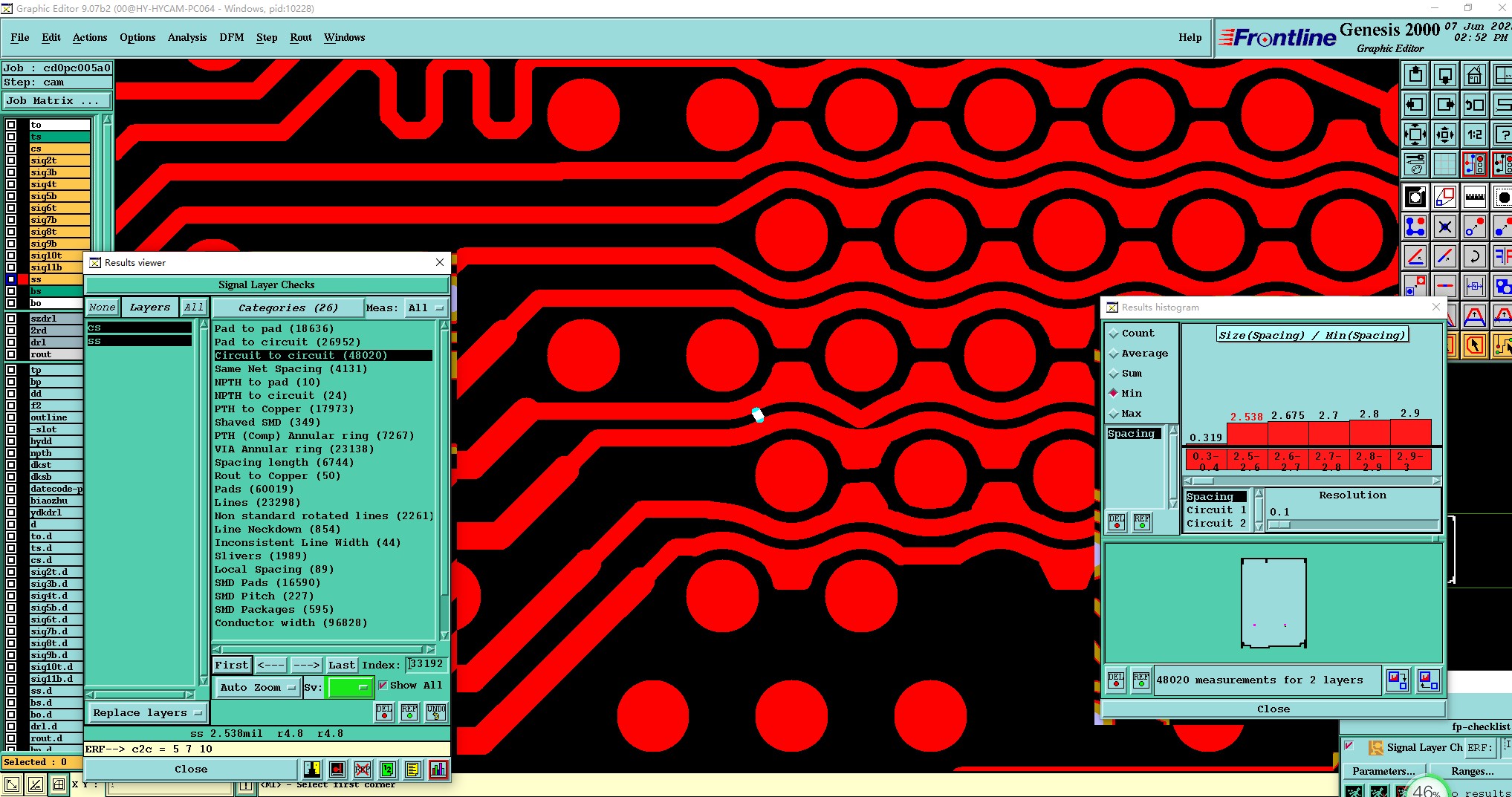Open the File menu
This screenshot has width=1512, height=797.
[x=20, y=37]
